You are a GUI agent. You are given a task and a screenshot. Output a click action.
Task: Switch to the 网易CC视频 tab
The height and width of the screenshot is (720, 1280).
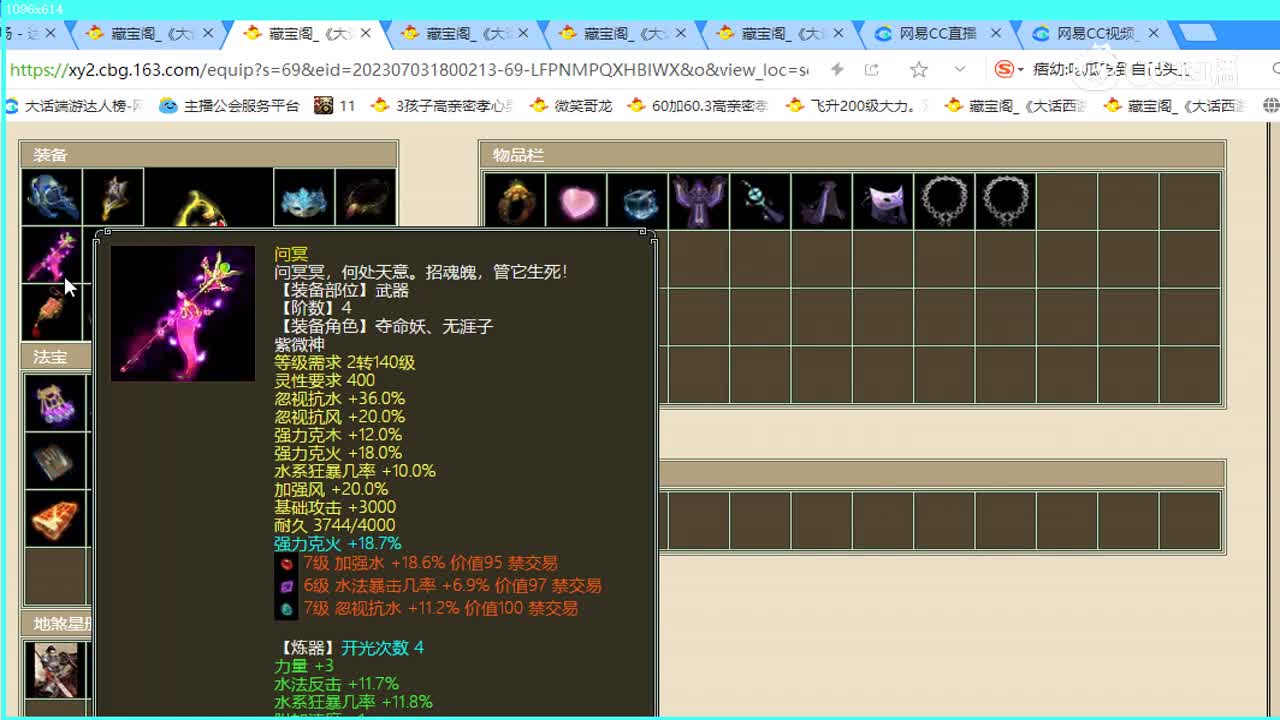[1095, 33]
